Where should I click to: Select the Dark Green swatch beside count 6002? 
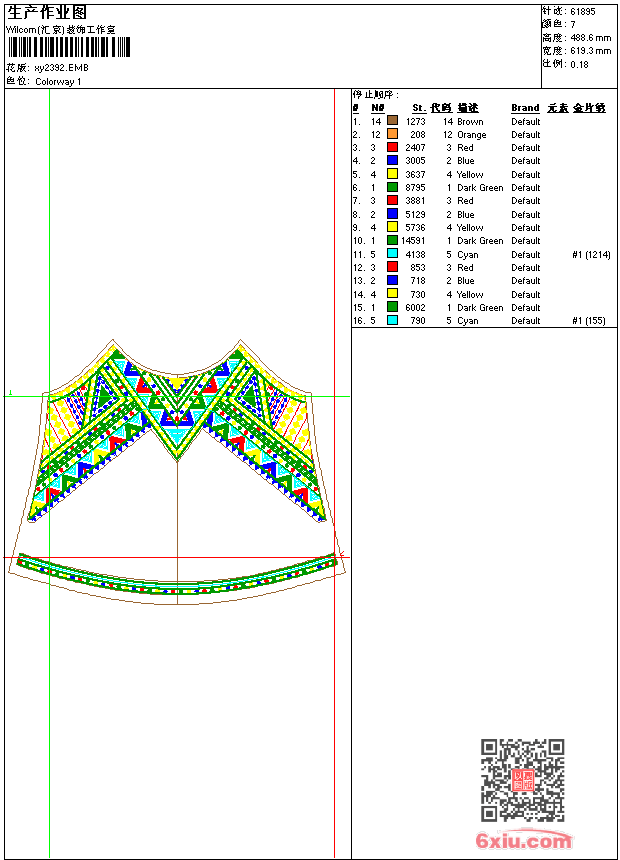tap(392, 307)
